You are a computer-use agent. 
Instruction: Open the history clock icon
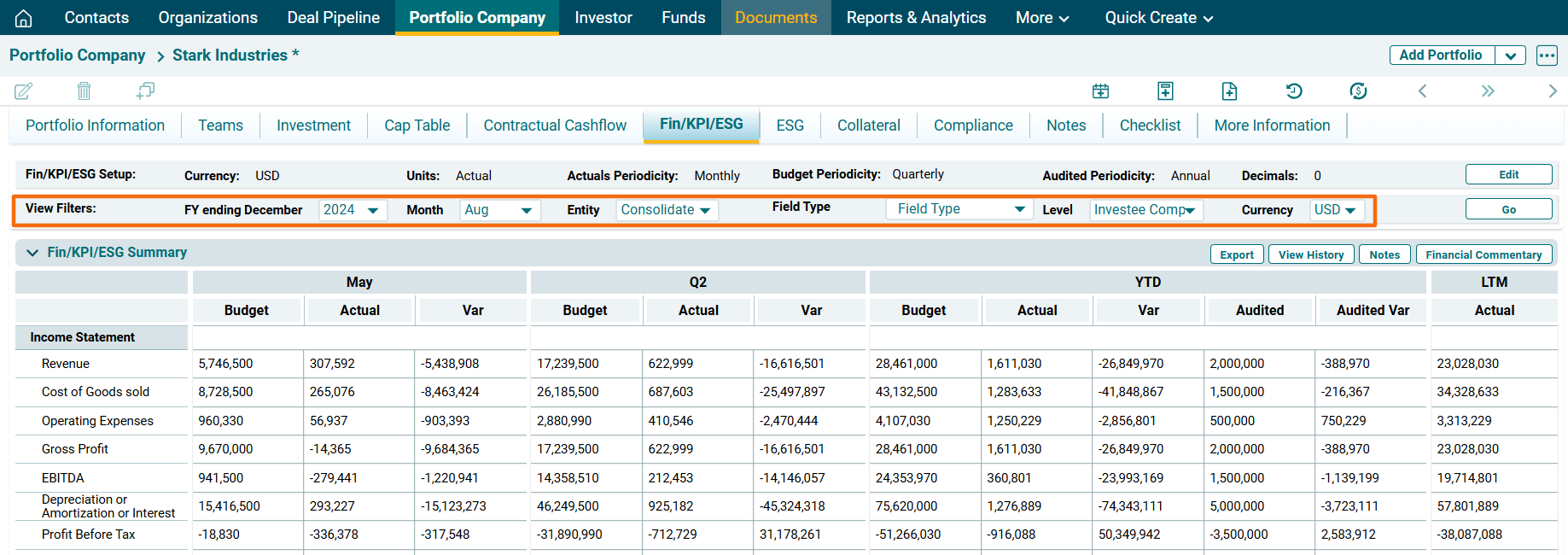[1293, 91]
